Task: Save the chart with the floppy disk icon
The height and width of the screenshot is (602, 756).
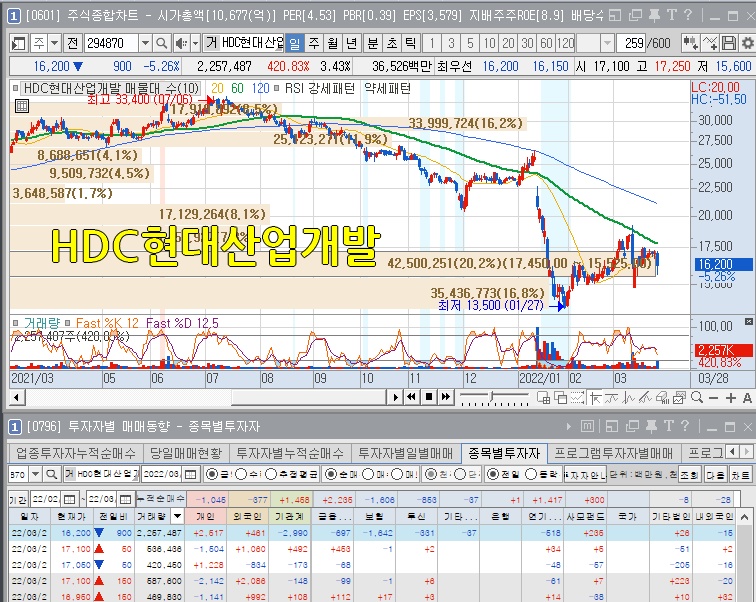Action: (729, 43)
